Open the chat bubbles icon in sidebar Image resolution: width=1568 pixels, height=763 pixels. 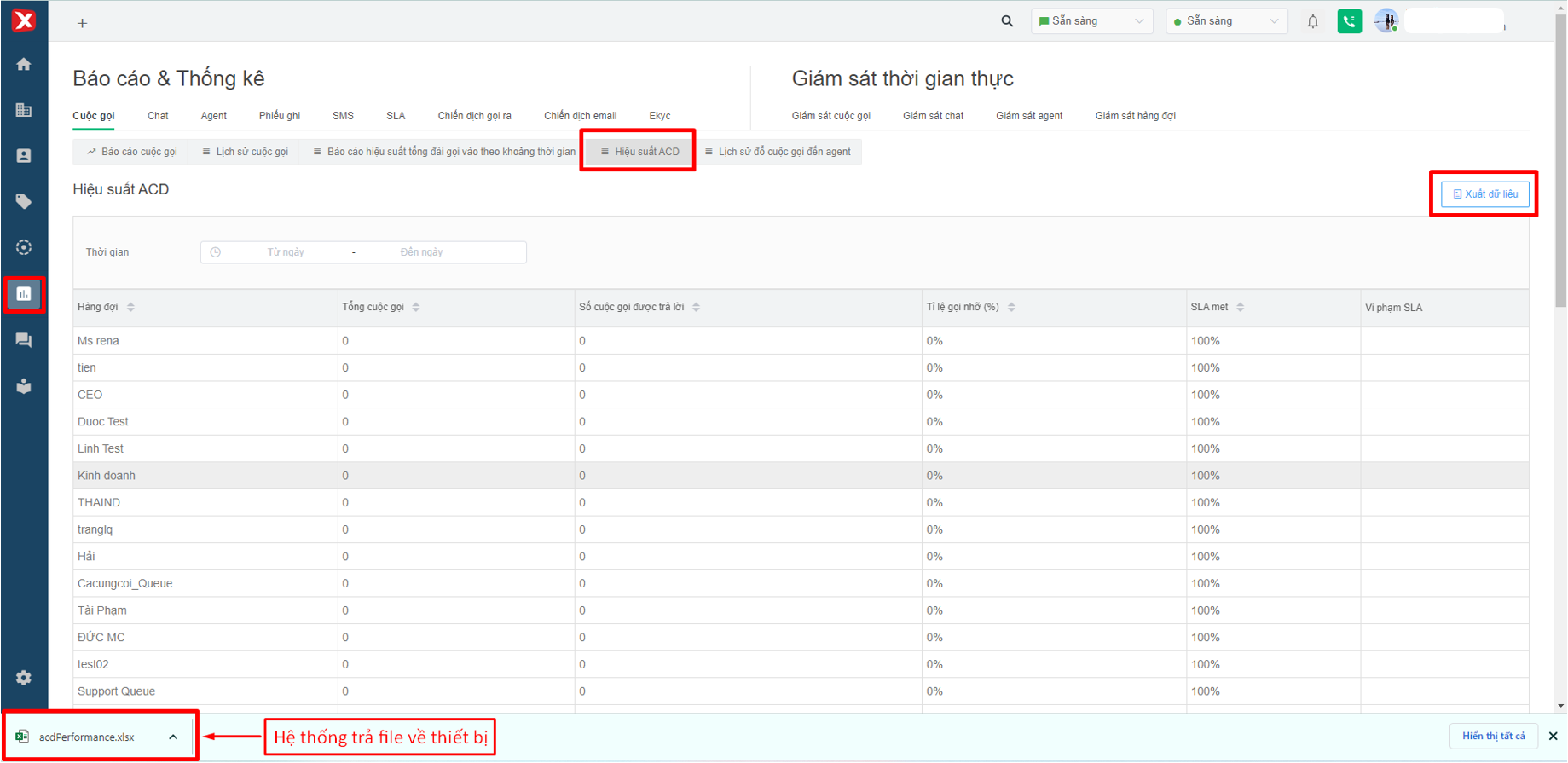pyautogui.click(x=24, y=340)
